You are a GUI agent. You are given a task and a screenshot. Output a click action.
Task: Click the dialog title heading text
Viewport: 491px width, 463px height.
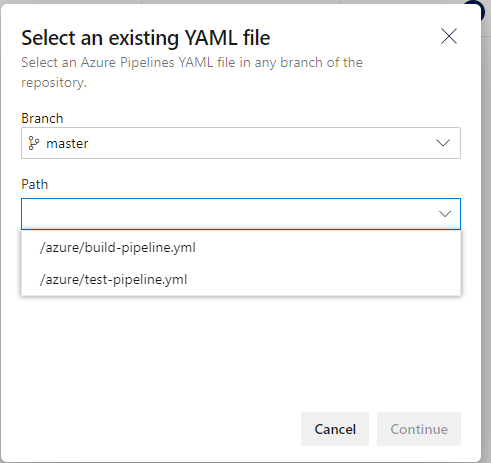point(146,38)
